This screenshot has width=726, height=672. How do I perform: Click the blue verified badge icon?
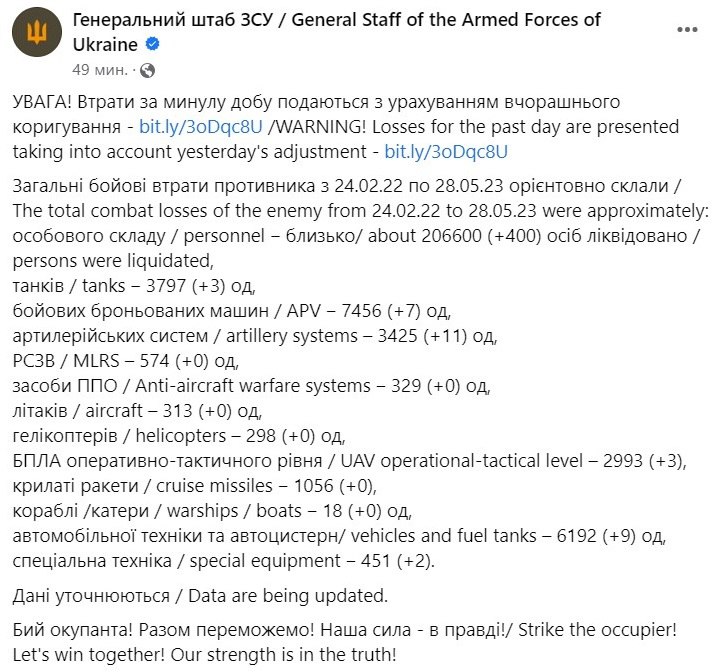[153, 44]
